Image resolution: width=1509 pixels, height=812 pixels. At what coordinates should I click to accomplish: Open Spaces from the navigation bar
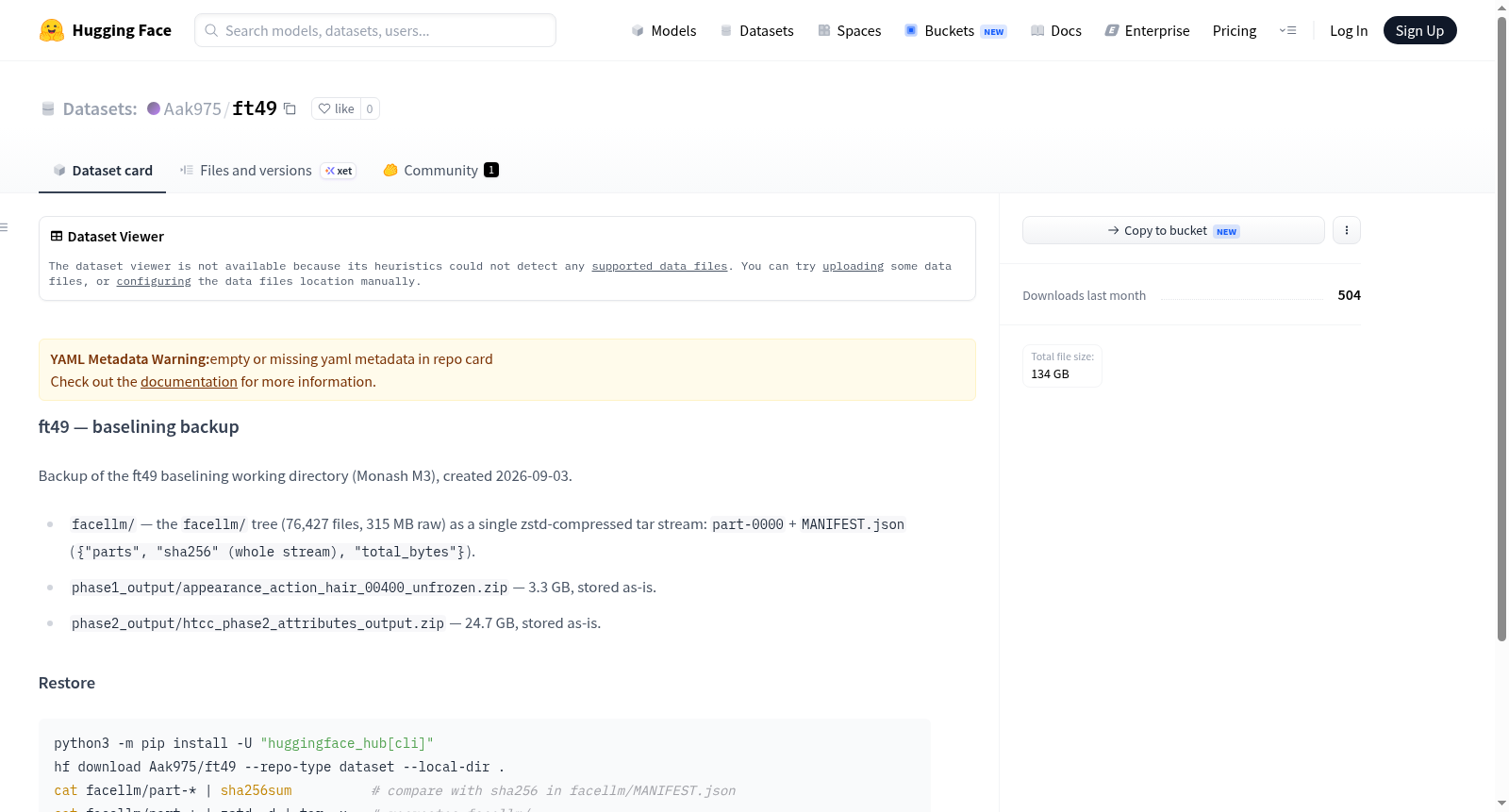tap(850, 30)
